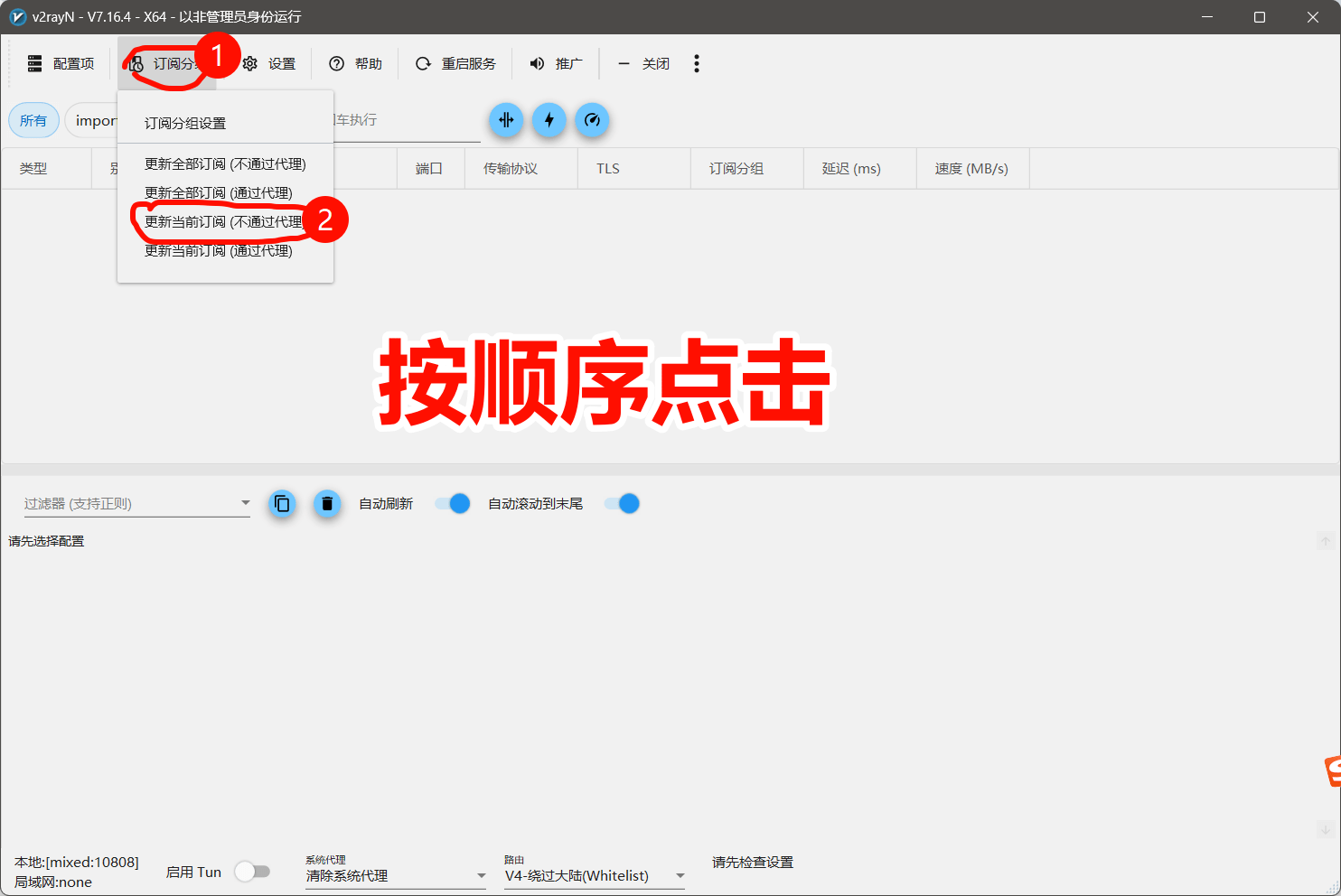Open the three-dot overflow menu
This screenshot has height=896, width=1341.
[x=696, y=63]
